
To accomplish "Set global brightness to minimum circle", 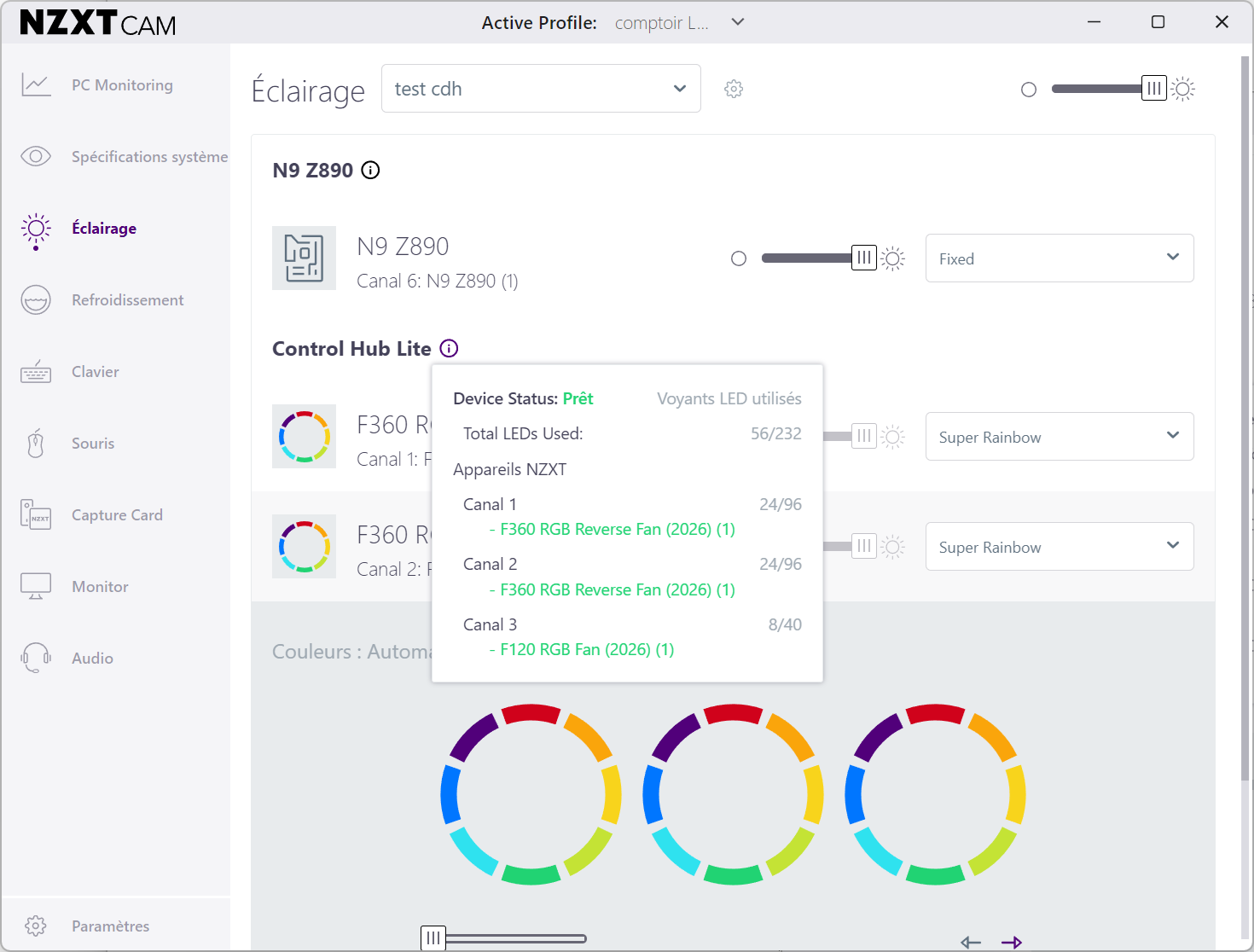I will 1029,90.
